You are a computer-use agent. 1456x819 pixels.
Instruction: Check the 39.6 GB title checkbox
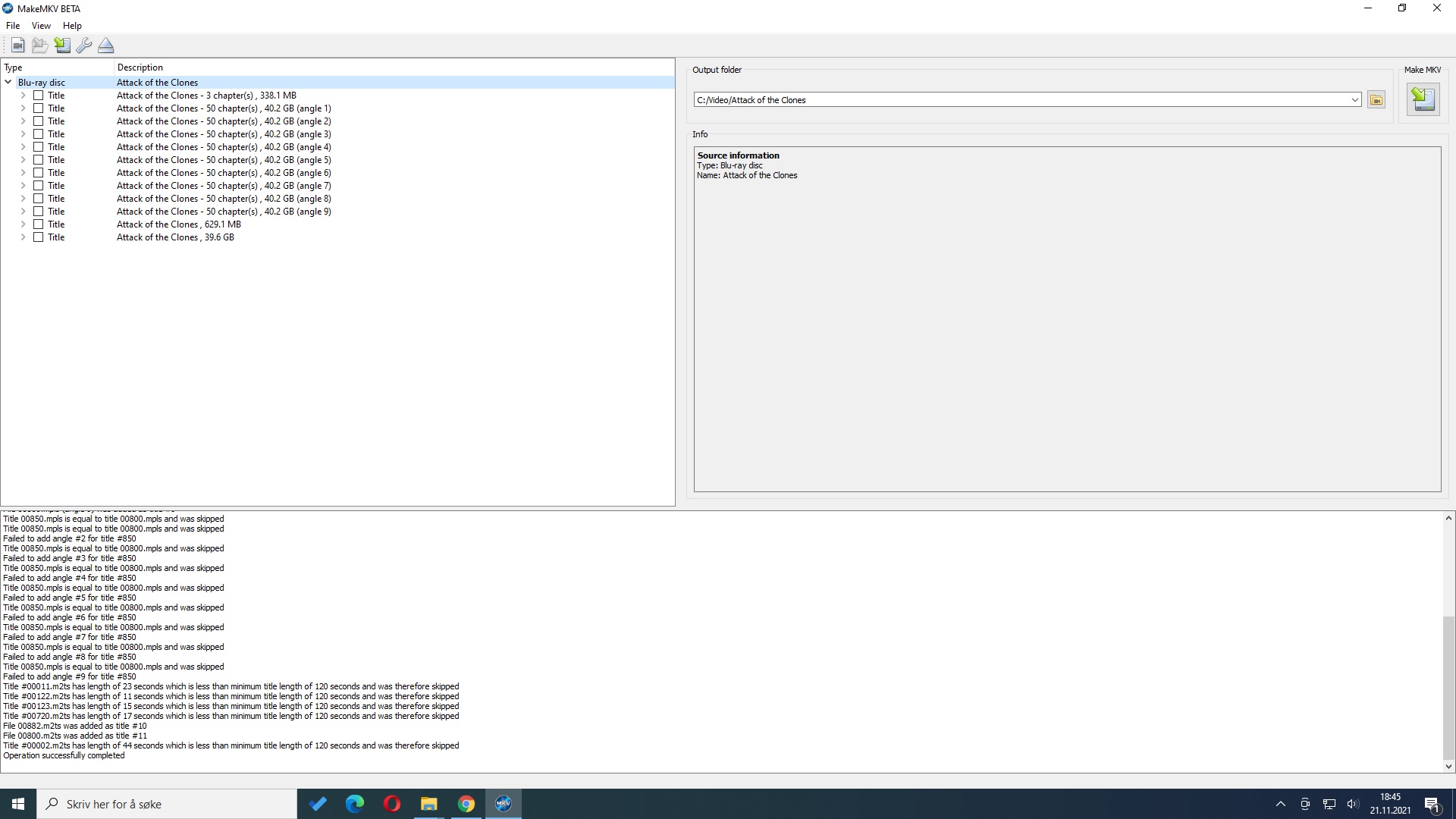39,237
